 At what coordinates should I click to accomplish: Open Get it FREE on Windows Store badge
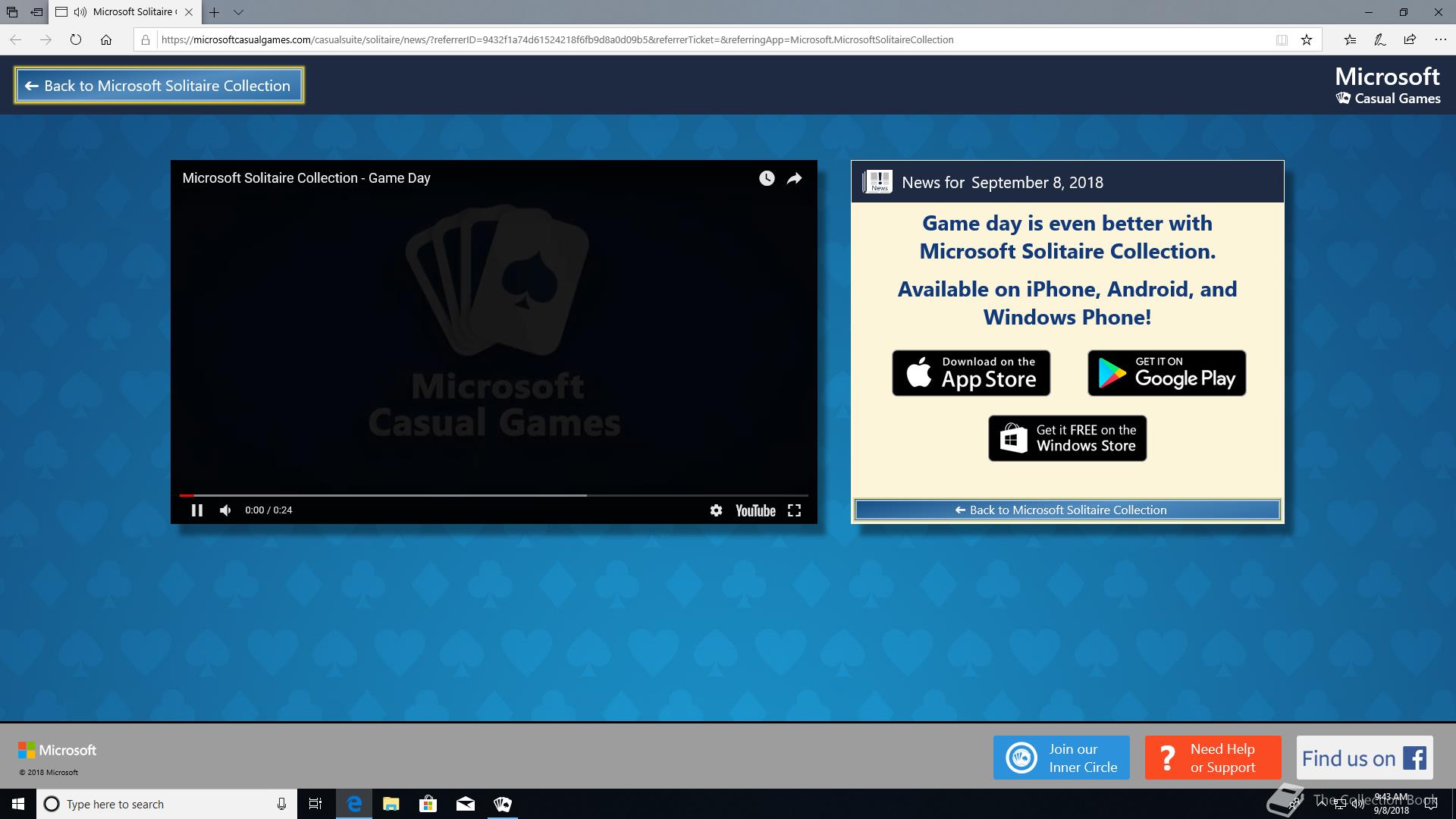coord(1067,438)
